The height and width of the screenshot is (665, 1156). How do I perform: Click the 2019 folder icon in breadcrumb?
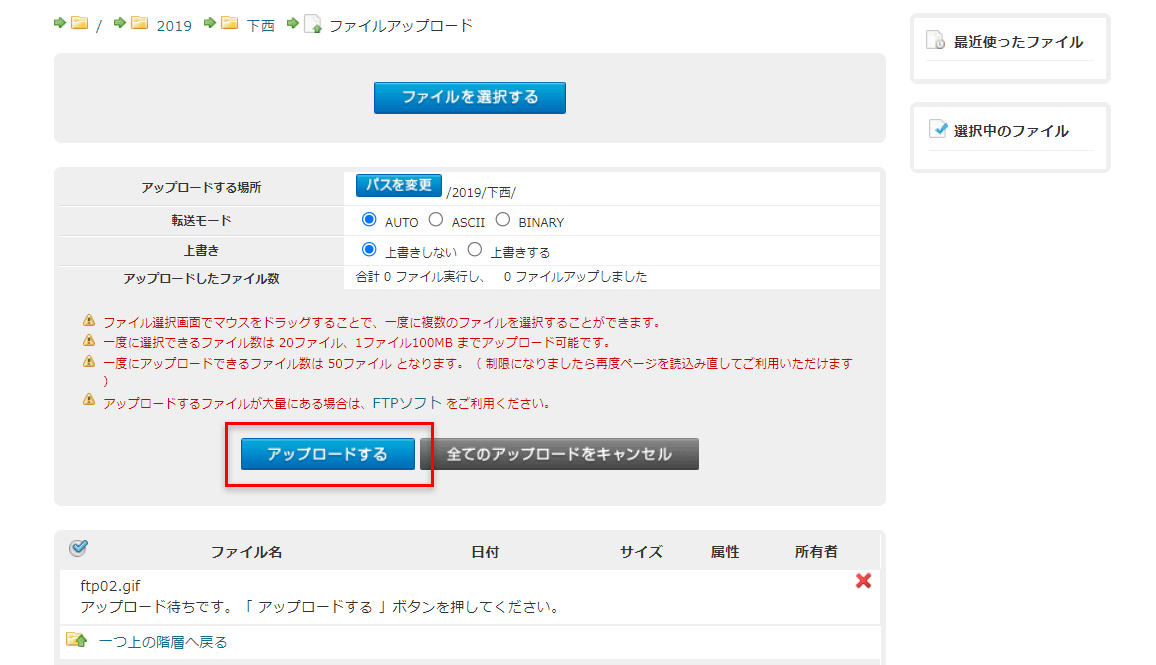pyautogui.click(x=140, y=24)
